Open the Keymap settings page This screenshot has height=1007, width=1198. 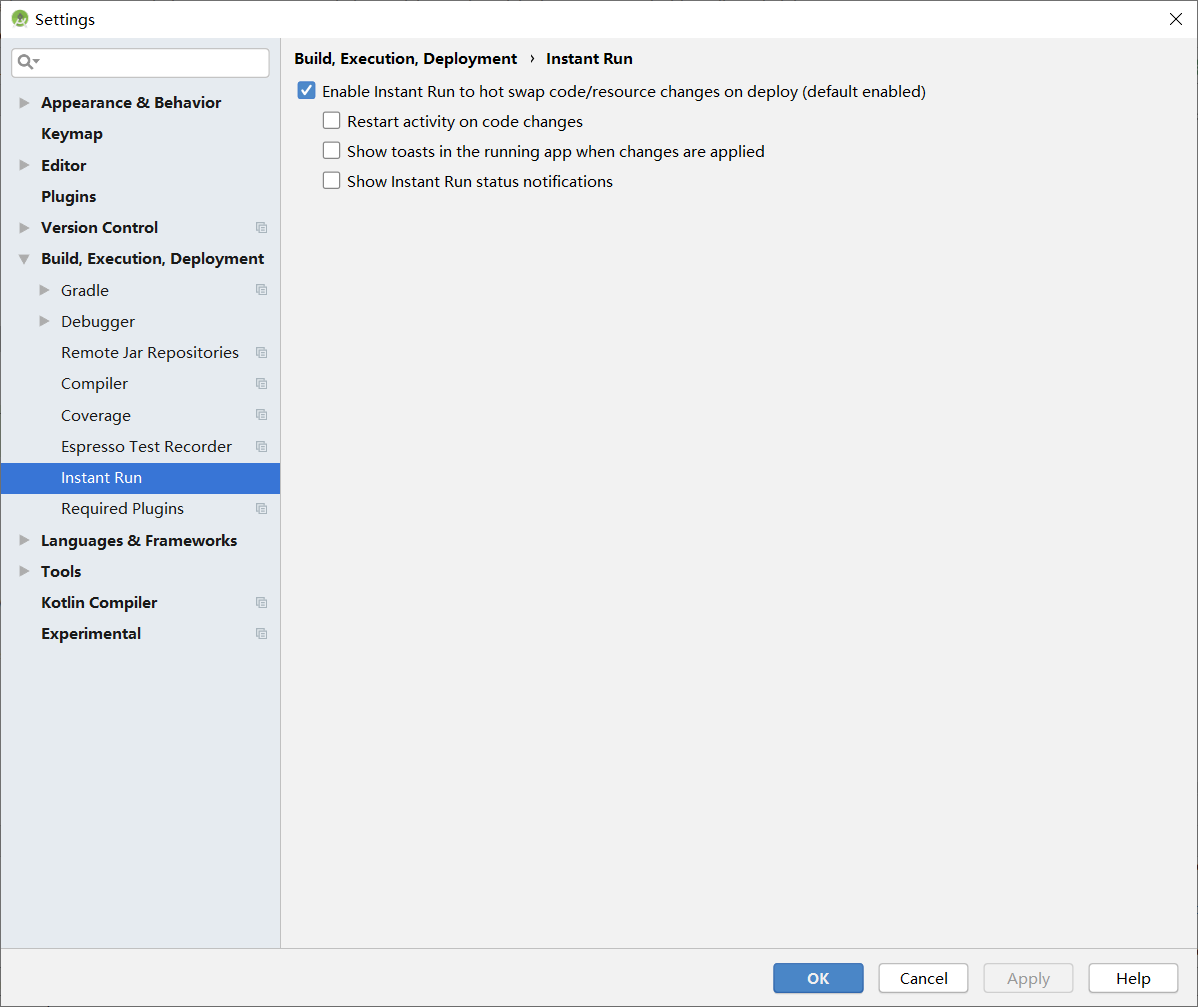pos(72,134)
